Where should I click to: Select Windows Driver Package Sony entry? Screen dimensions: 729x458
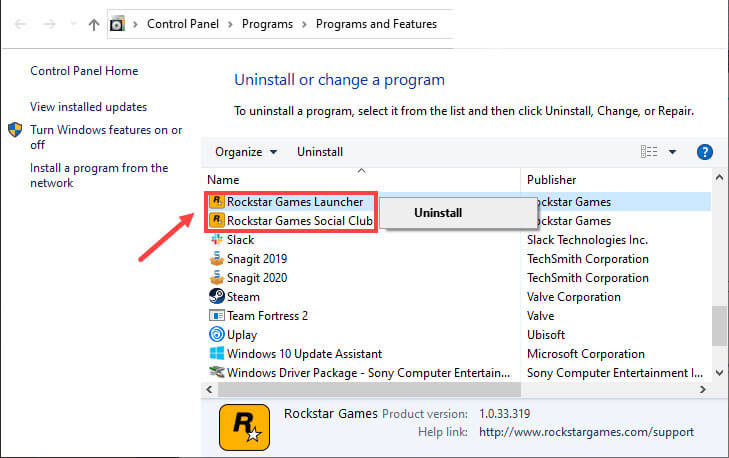(368, 373)
